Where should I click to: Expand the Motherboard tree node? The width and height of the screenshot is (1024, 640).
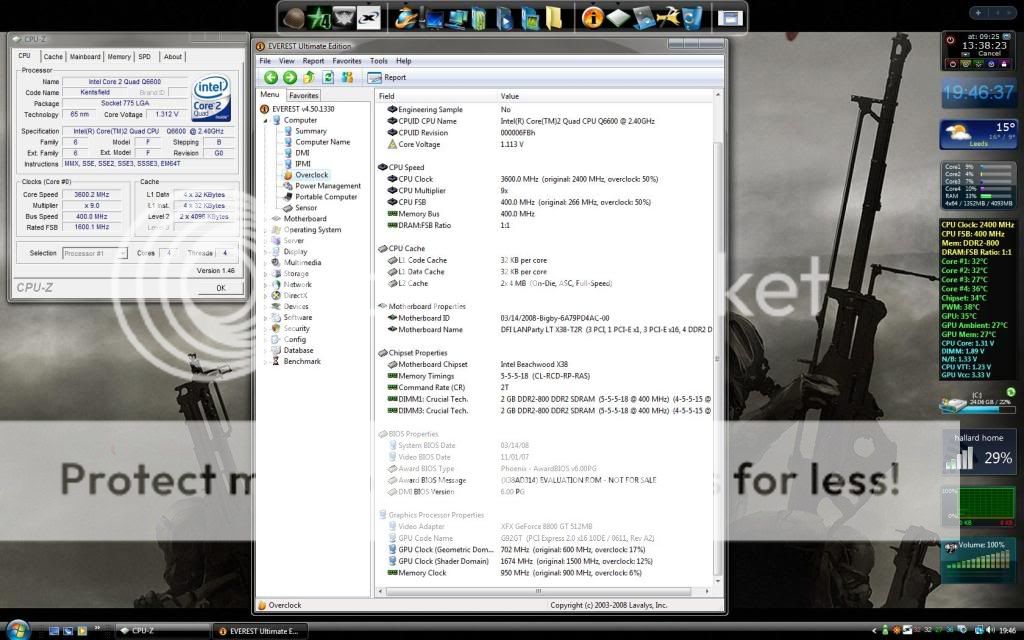266,219
